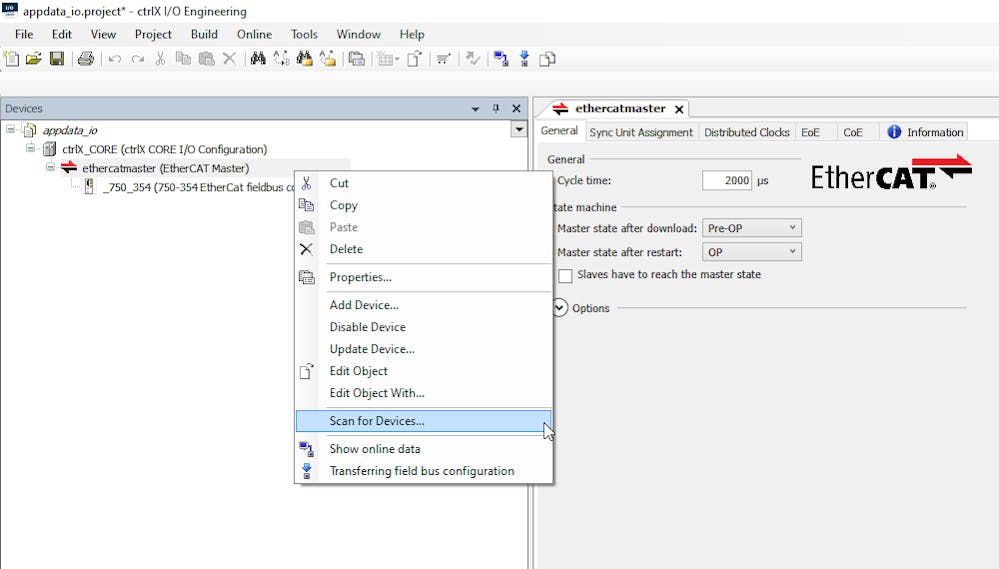
Task: Open the Devices panel header dropdown arrow
Action: point(475,109)
